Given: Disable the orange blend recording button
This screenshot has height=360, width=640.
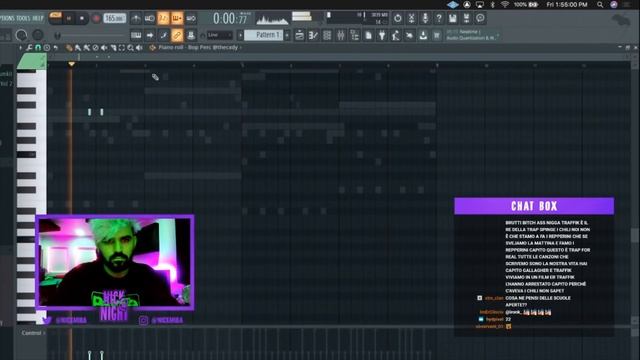Looking at the screenshot, I should [x=177, y=18].
